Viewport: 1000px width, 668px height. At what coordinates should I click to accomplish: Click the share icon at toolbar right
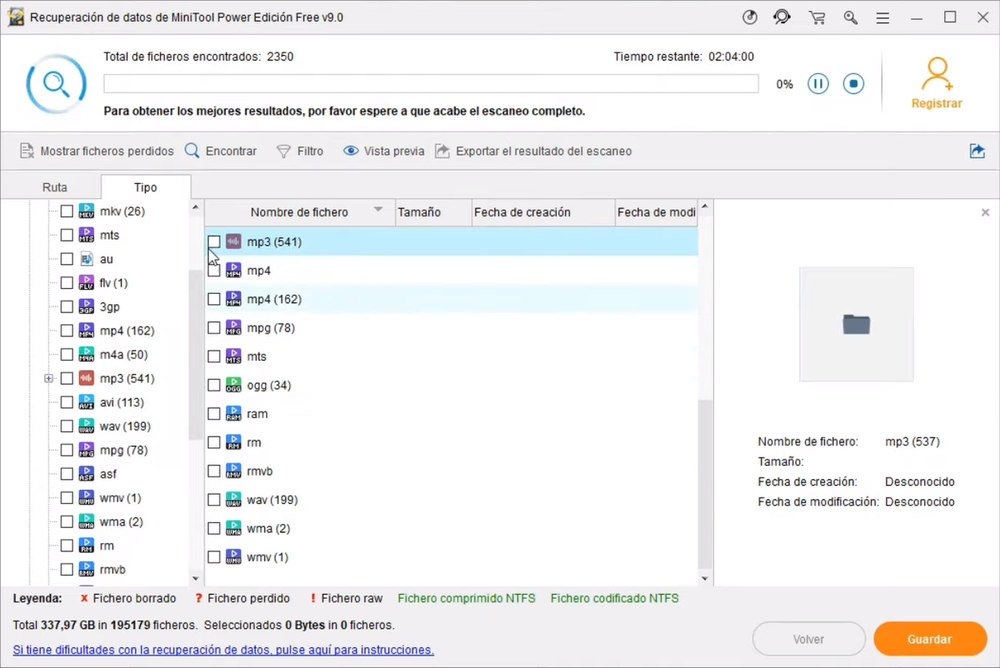point(977,151)
